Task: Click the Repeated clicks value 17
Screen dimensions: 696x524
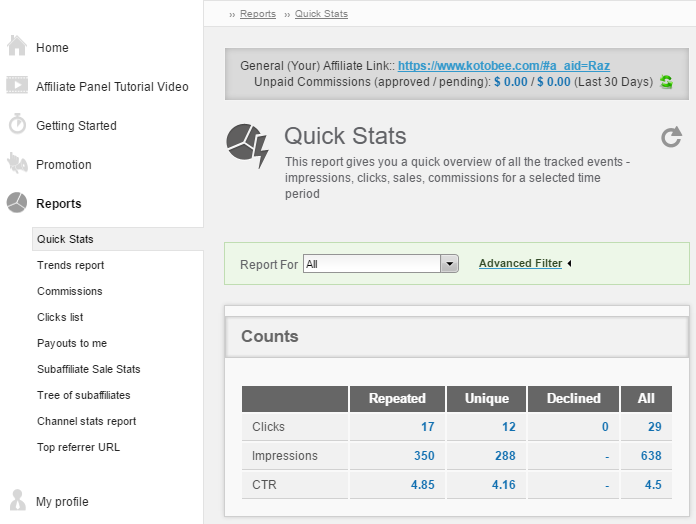Action: click(x=427, y=427)
